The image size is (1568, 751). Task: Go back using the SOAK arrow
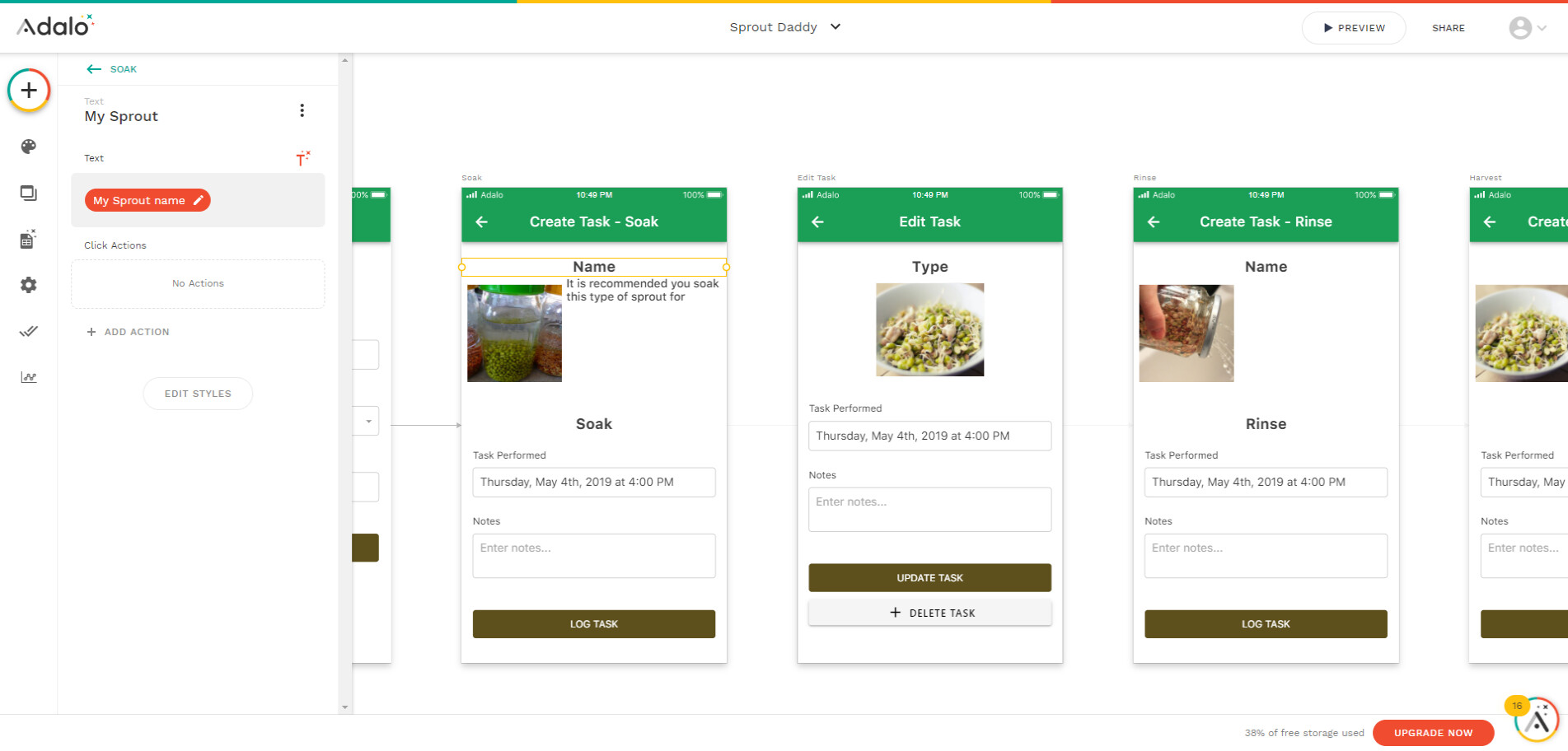pyautogui.click(x=94, y=69)
